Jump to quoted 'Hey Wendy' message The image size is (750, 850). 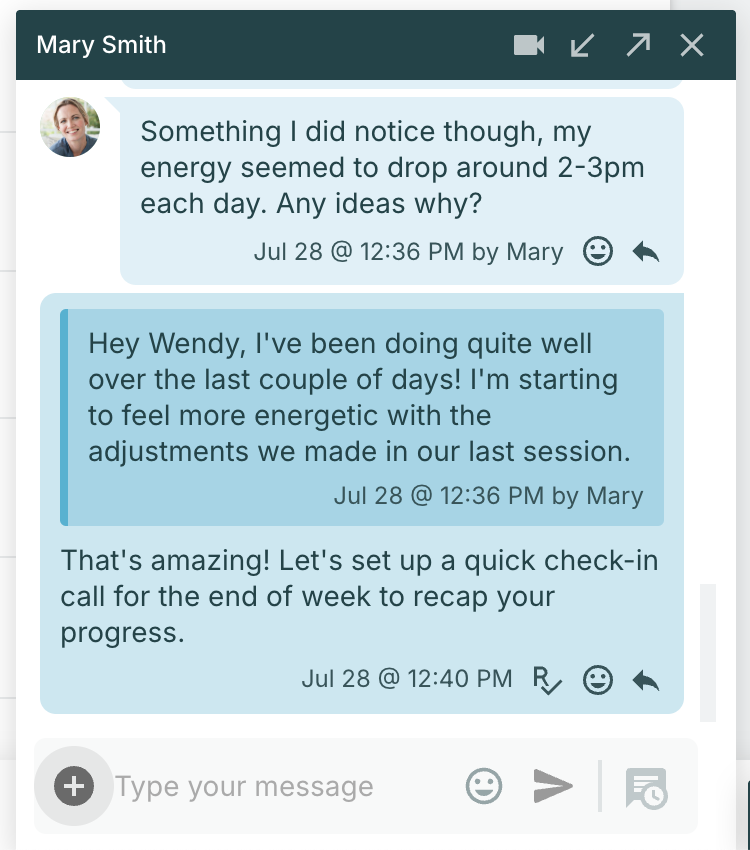pos(362,417)
